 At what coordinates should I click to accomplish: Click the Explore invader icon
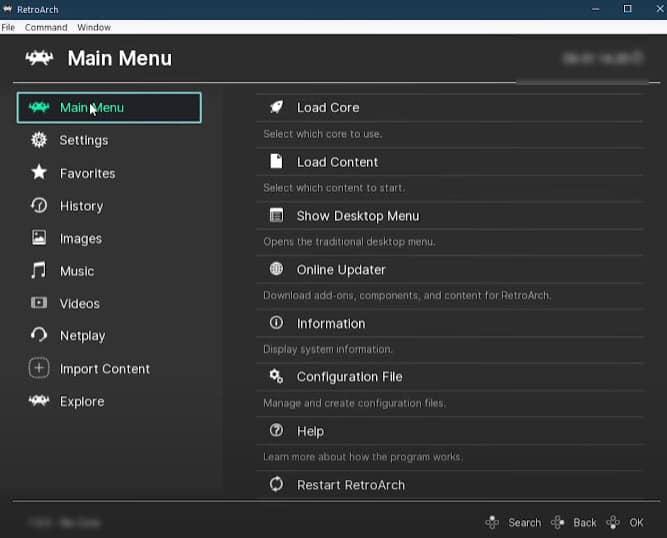click(39, 401)
